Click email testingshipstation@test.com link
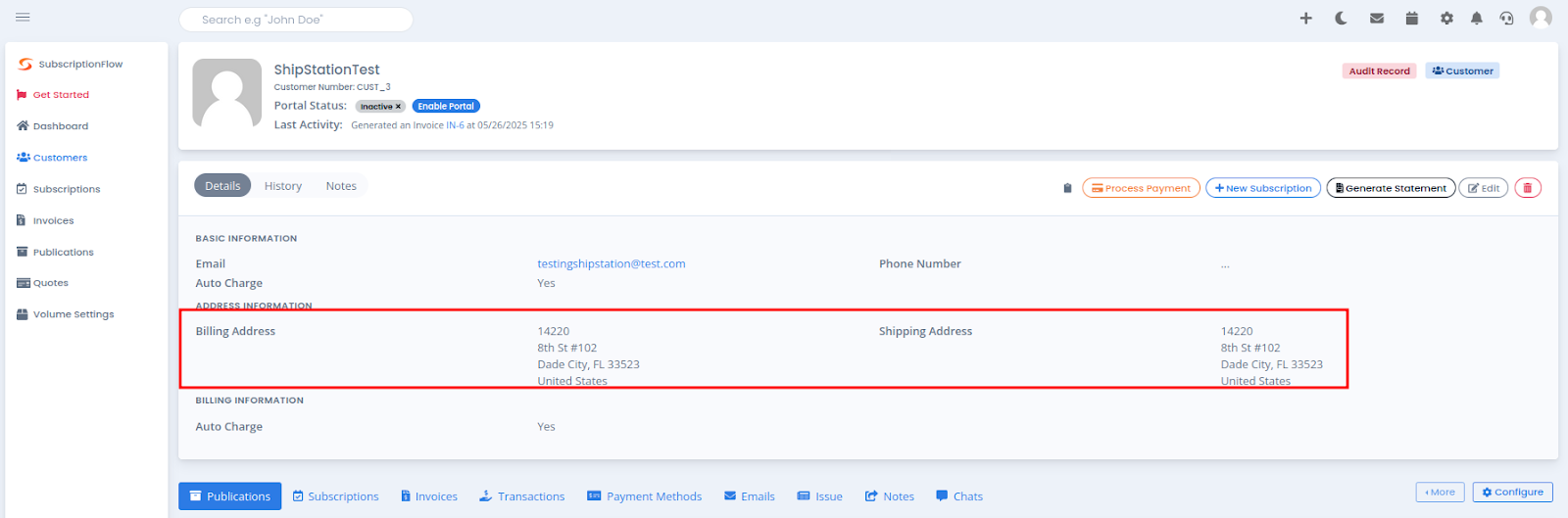The width and height of the screenshot is (1568, 518). [612, 263]
